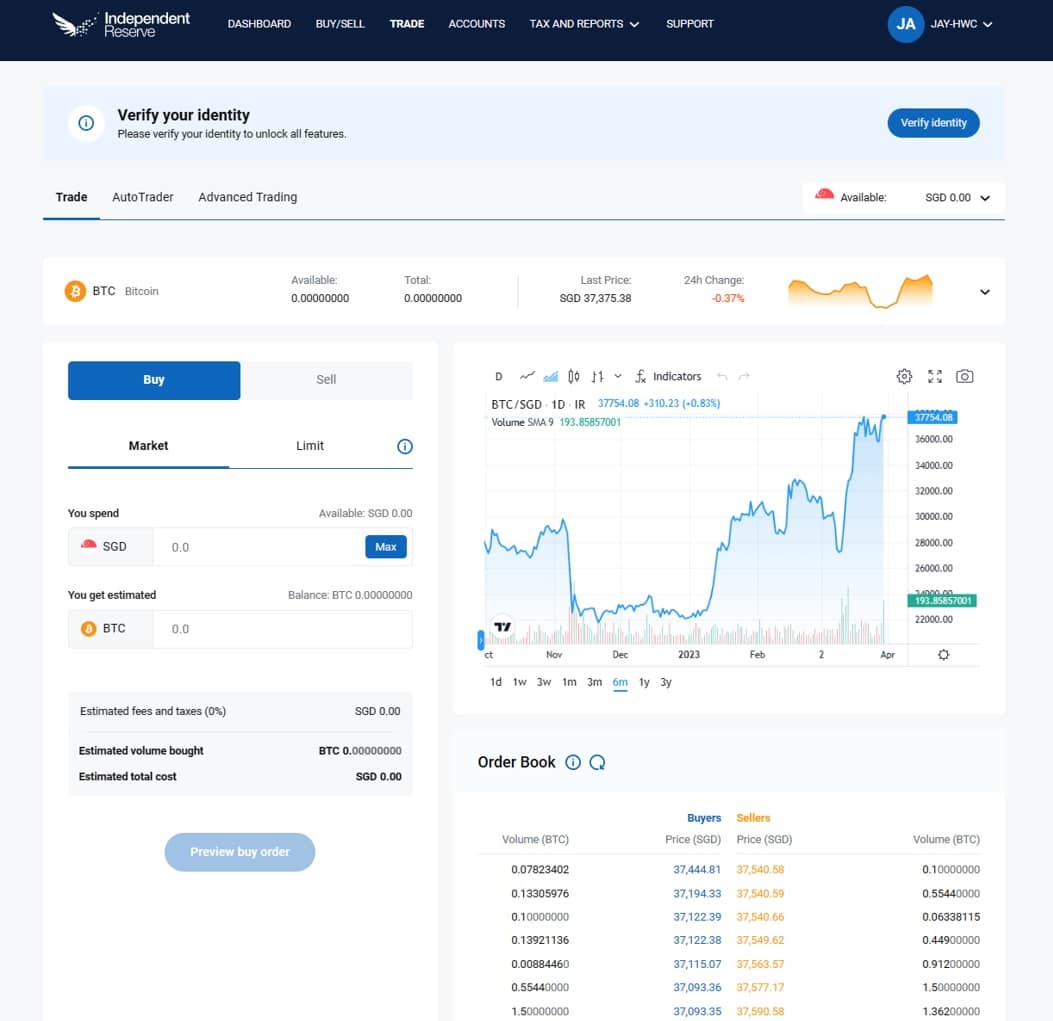Focus the You get estimated BTC field
The width and height of the screenshot is (1053, 1021).
pos(283,629)
